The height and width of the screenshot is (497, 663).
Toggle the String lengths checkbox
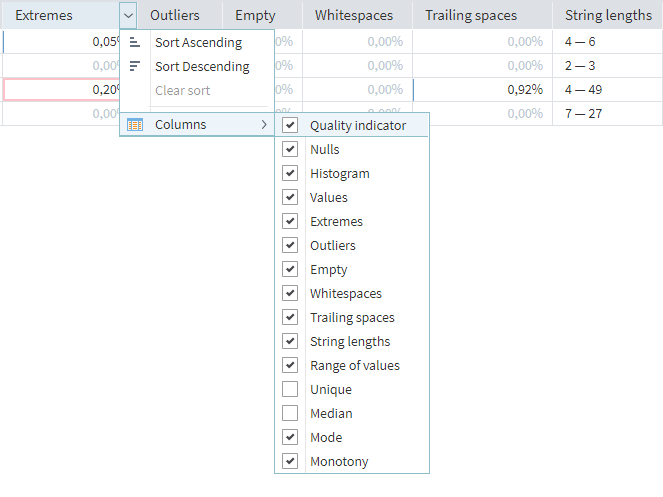tap(290, 341)
